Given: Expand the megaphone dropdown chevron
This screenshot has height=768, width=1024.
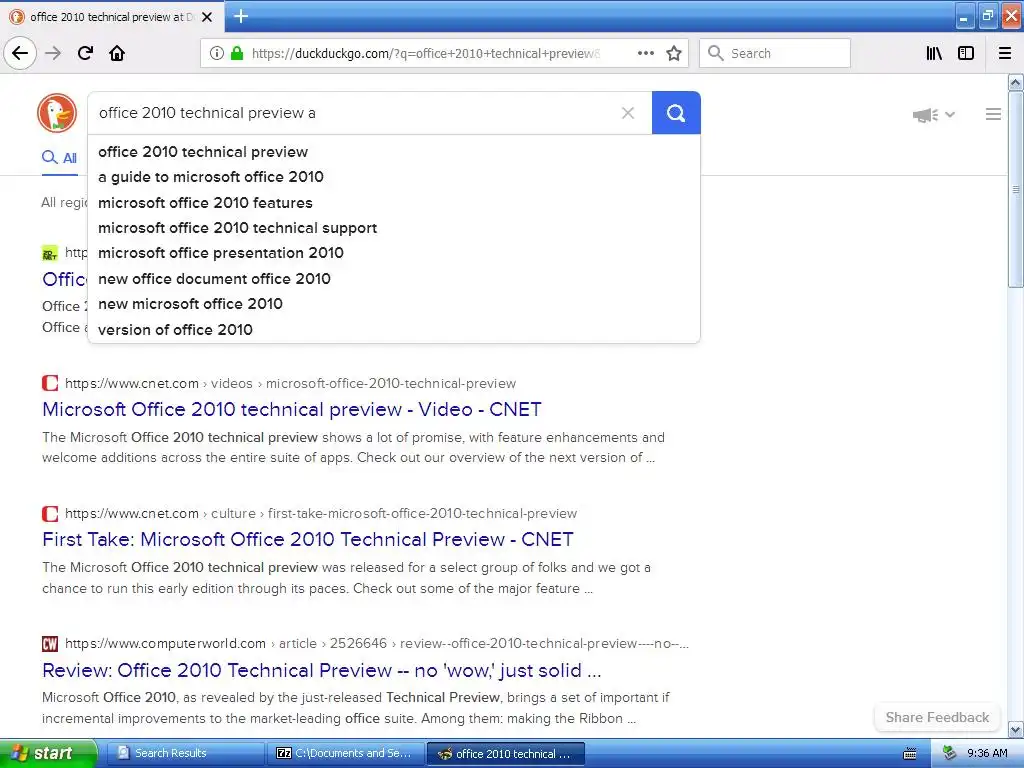Looking at the screenshot, I should [x=950, y=115].
